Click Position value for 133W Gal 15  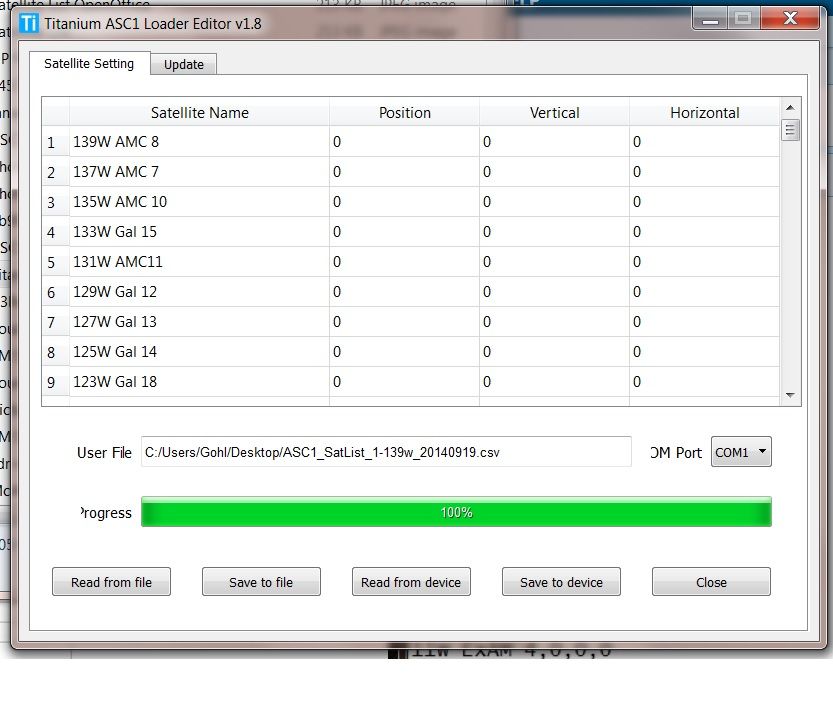[404, 232]
